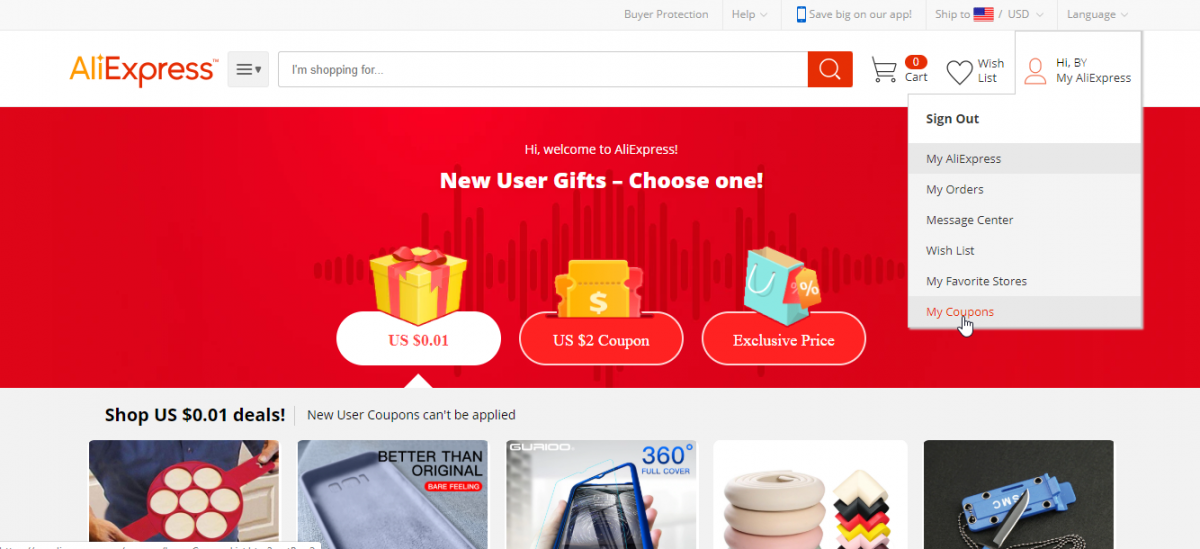Click the yellow gift box icon

pyautogui.click(x=419, y=284)
